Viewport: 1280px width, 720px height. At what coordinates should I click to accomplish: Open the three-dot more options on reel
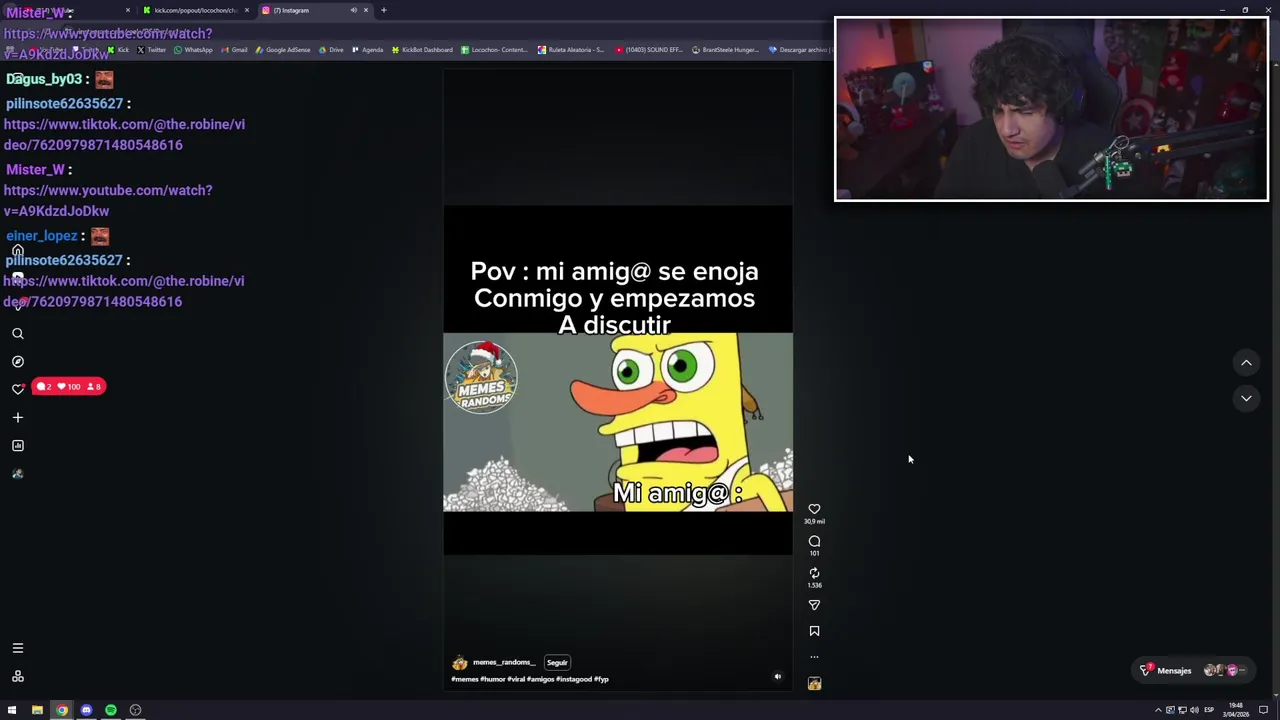814,657
